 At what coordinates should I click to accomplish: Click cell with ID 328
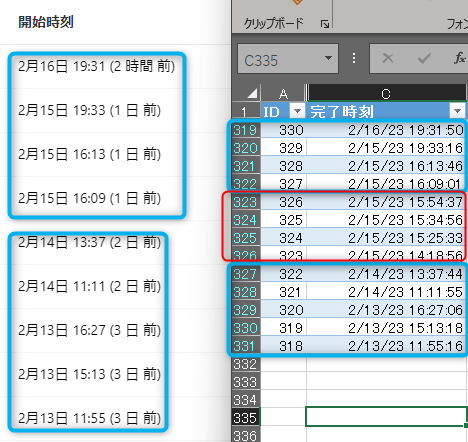click(283, 166)
